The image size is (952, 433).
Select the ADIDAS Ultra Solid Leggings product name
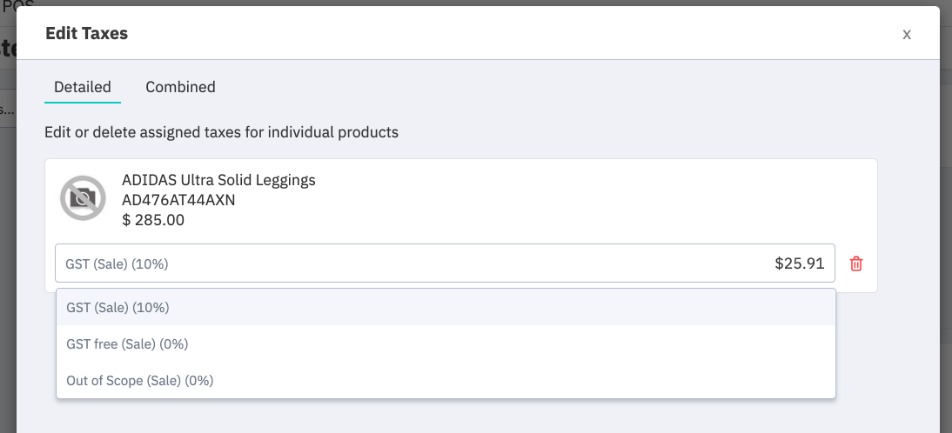[x=219, y=180]
